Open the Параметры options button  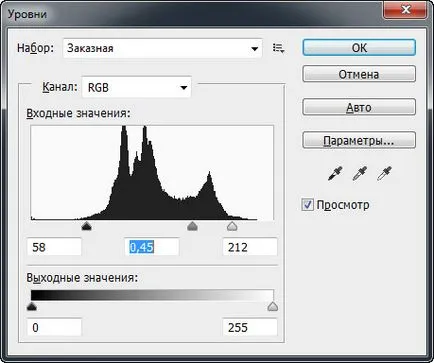point(359,140)
